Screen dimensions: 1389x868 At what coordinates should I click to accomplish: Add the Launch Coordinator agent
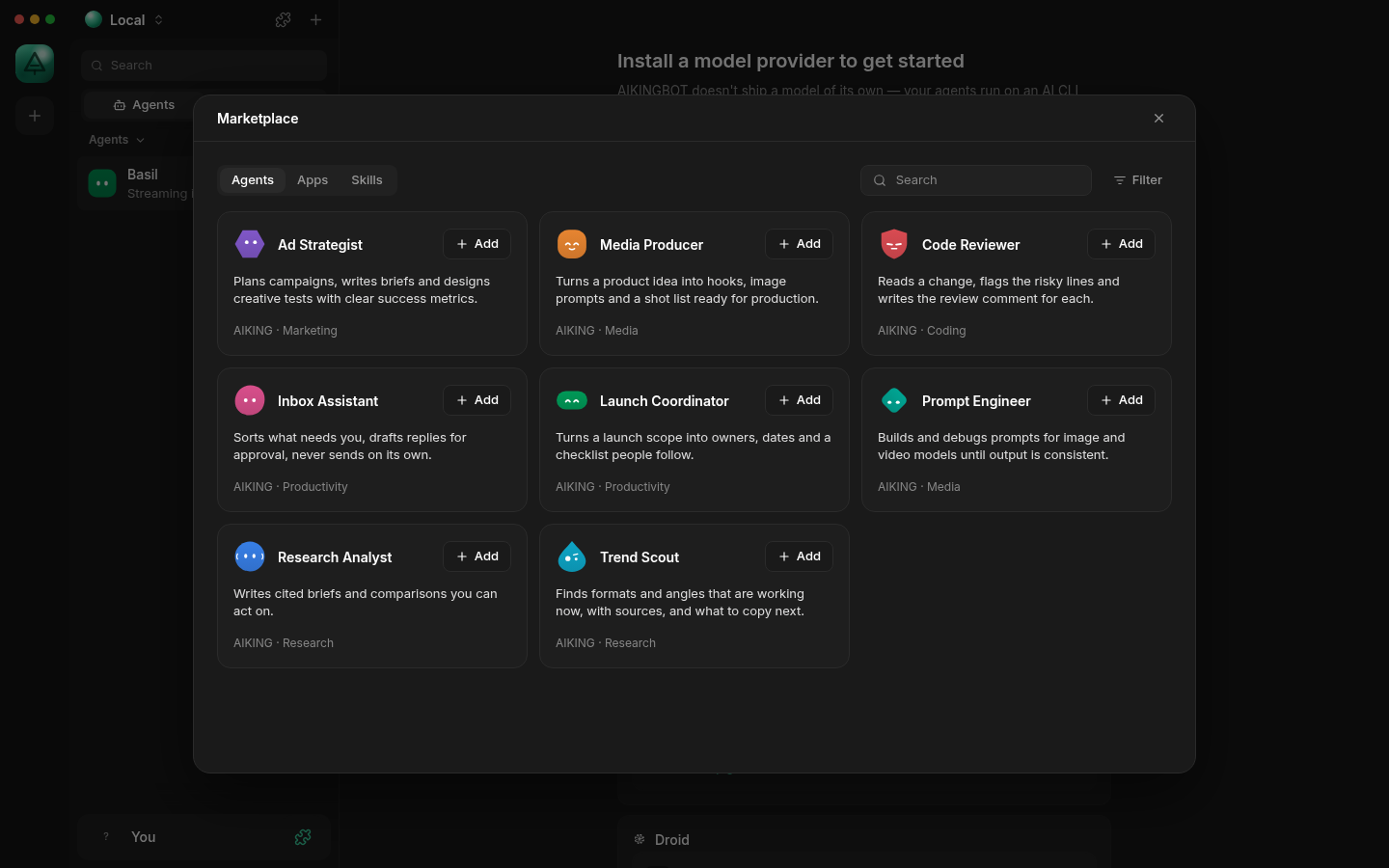coord(800,400)
